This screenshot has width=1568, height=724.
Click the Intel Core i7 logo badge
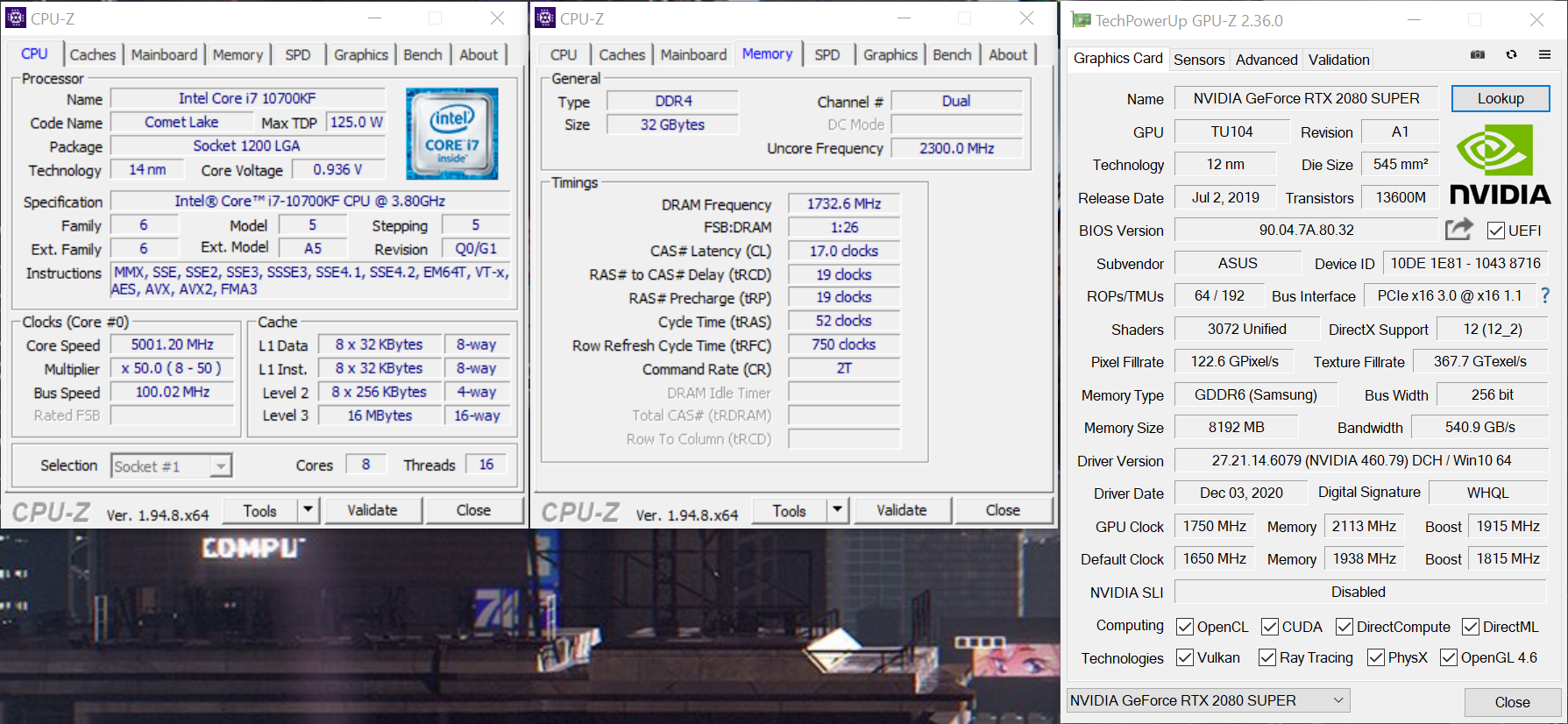[x=451, y=133]
